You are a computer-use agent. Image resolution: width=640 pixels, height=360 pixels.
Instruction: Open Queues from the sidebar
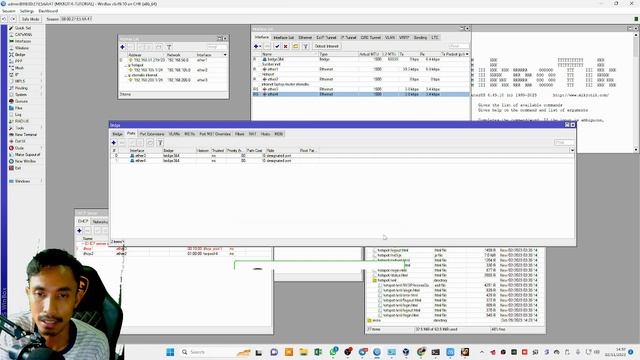point(21,101)
